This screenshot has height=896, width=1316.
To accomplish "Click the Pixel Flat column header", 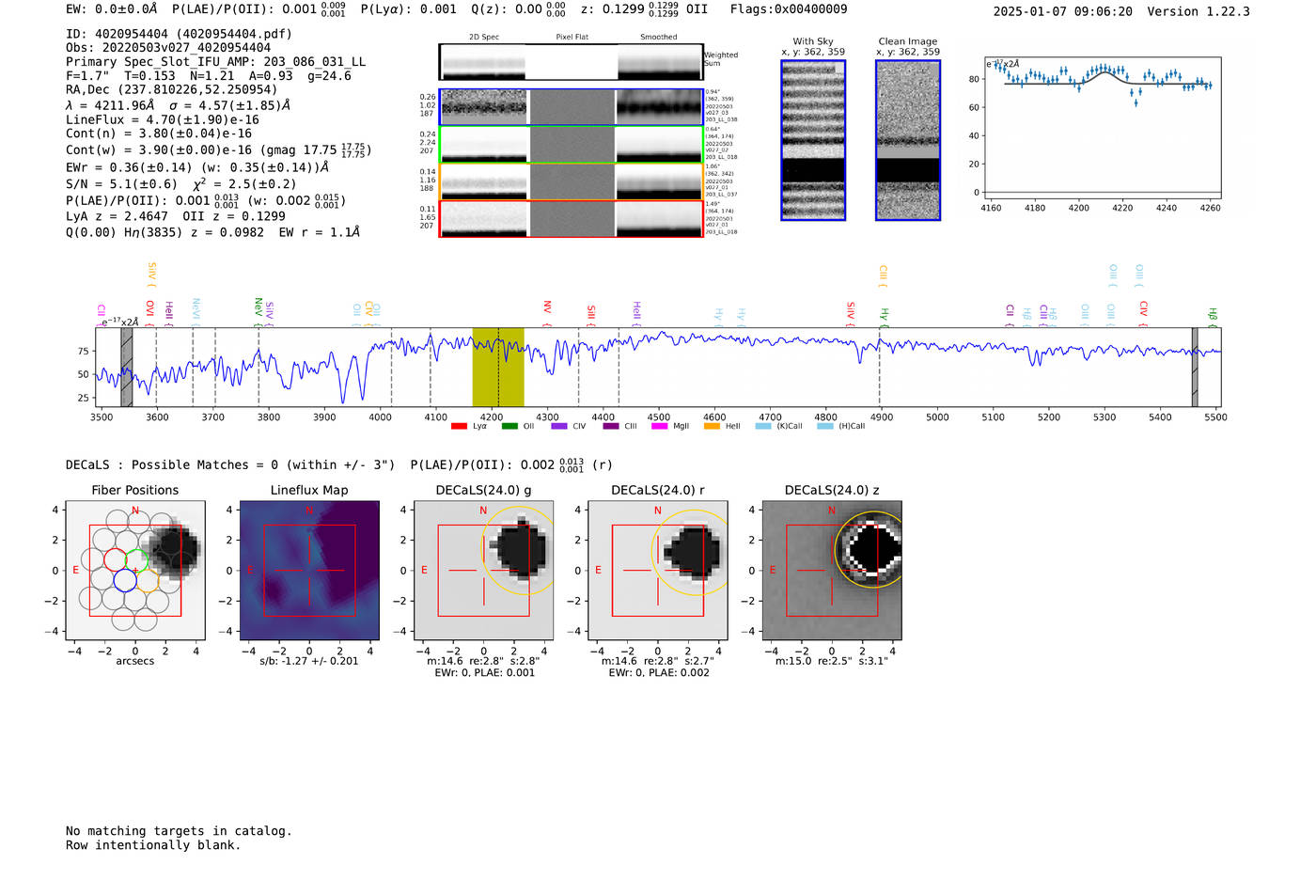I will pos(572,38).
